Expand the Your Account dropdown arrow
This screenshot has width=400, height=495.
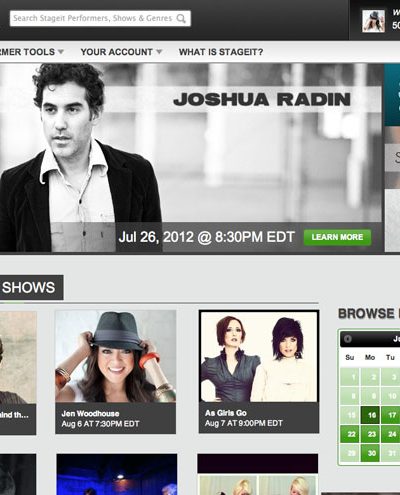coord(159,52)
